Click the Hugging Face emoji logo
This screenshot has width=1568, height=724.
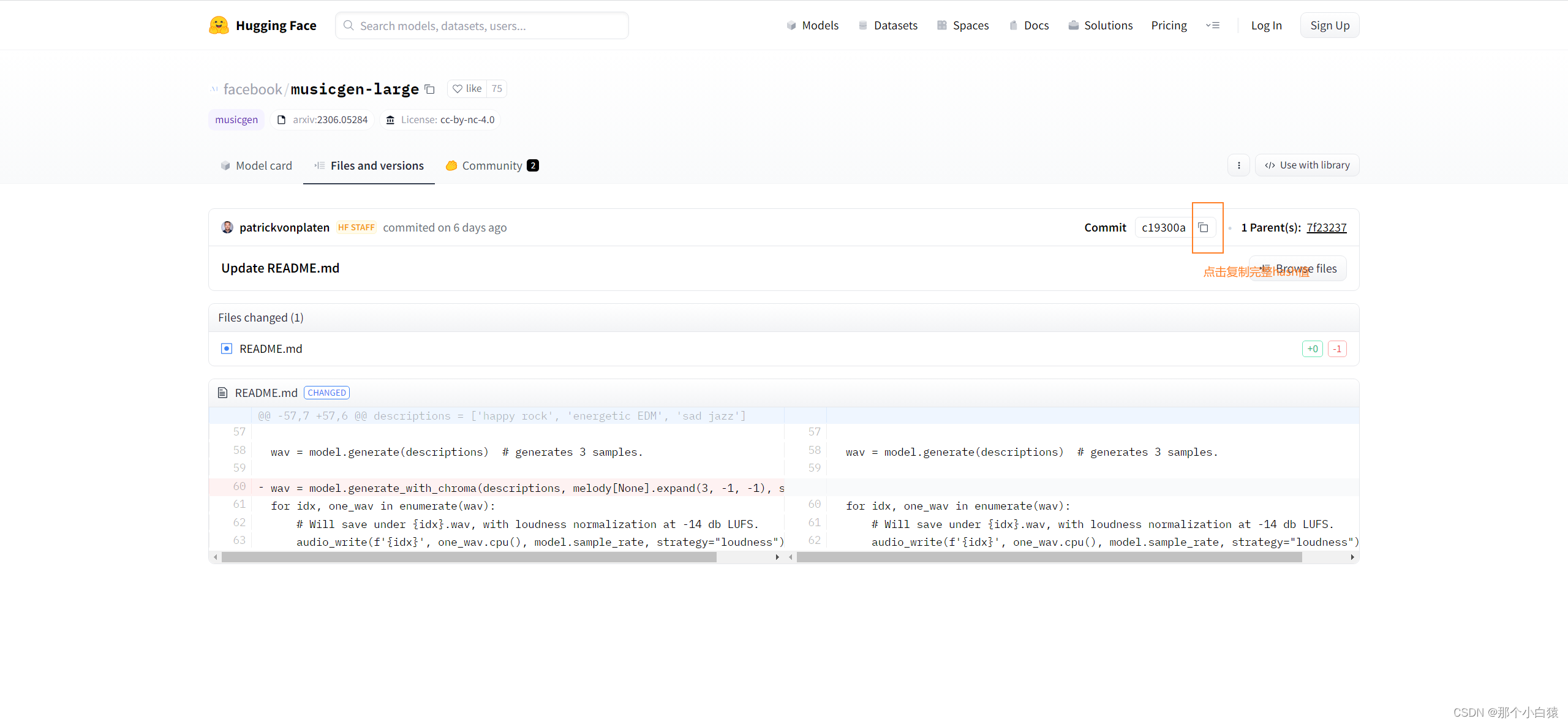coord(219,25)
